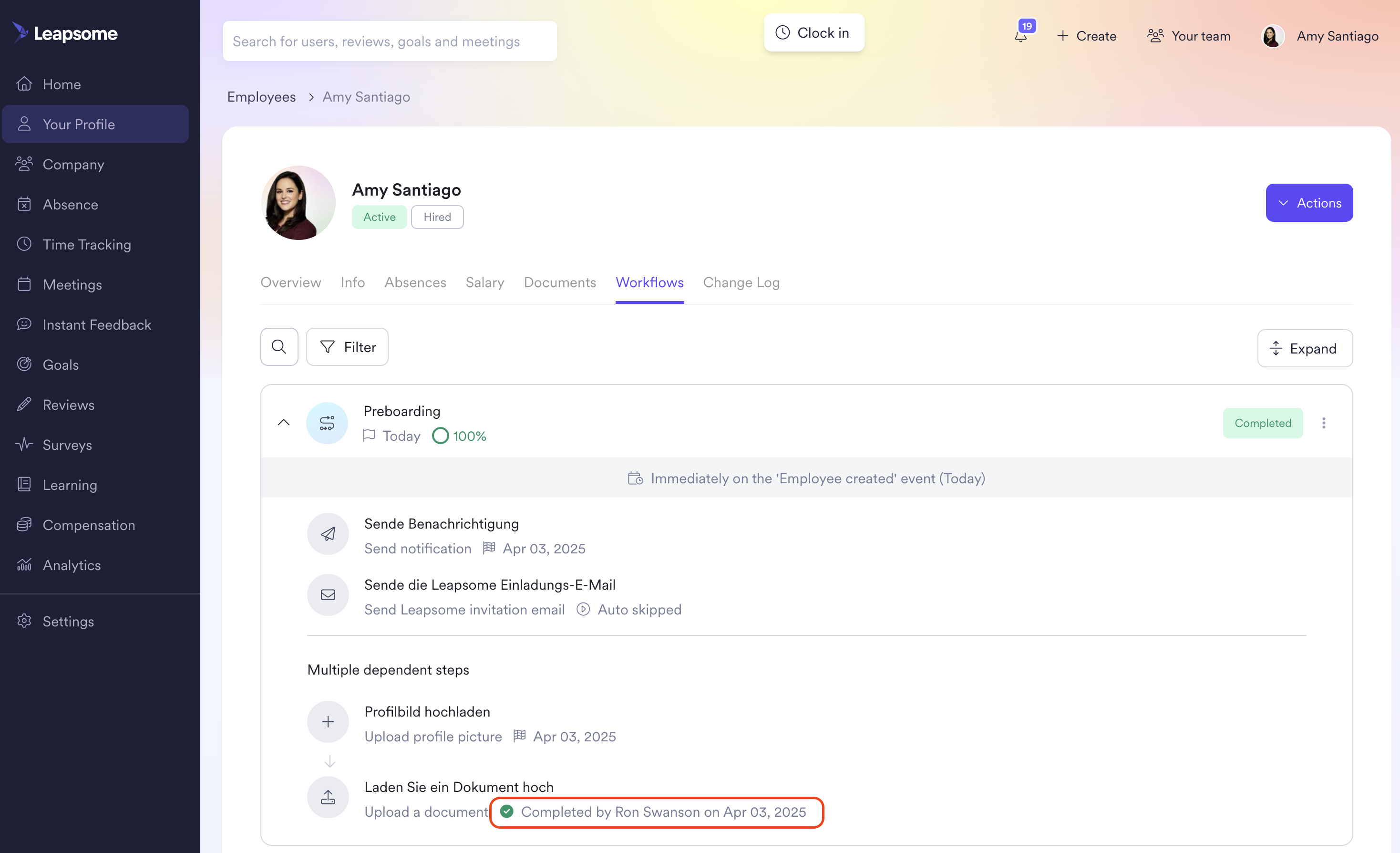
Task: Switch to the Overview tab
Action: [290, 282]
